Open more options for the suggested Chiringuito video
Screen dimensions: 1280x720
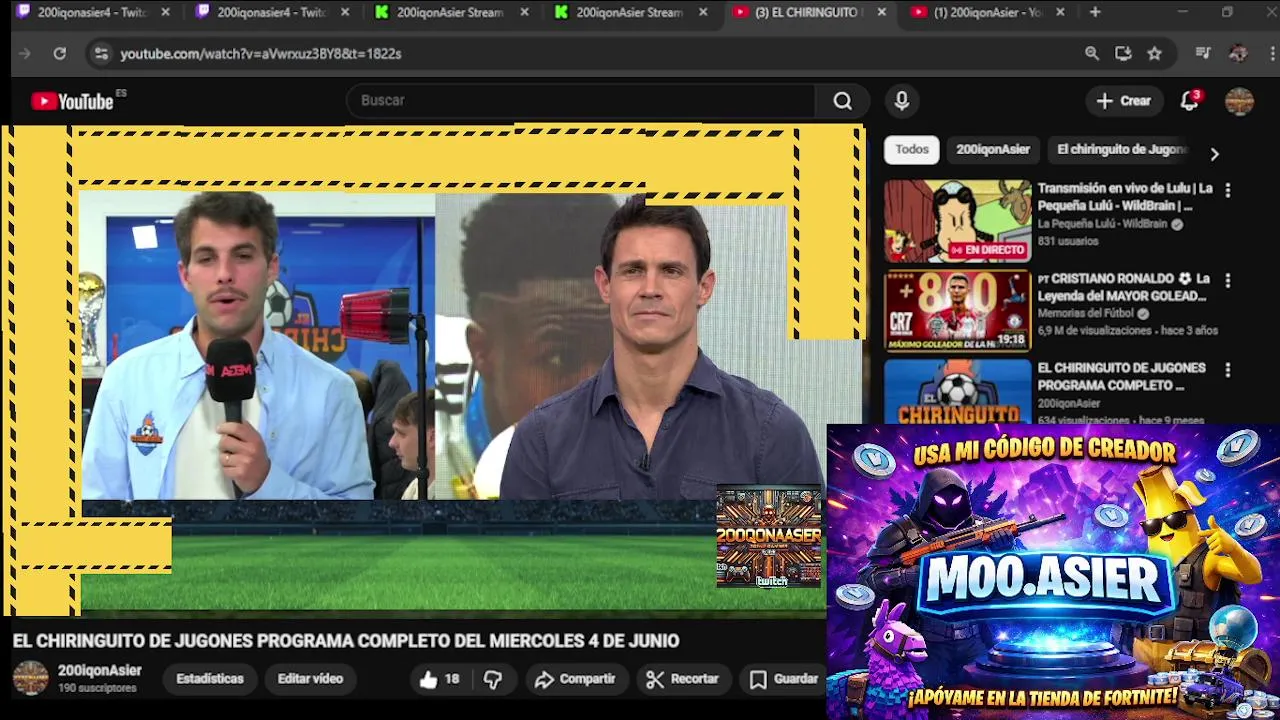click(1228, 370)
